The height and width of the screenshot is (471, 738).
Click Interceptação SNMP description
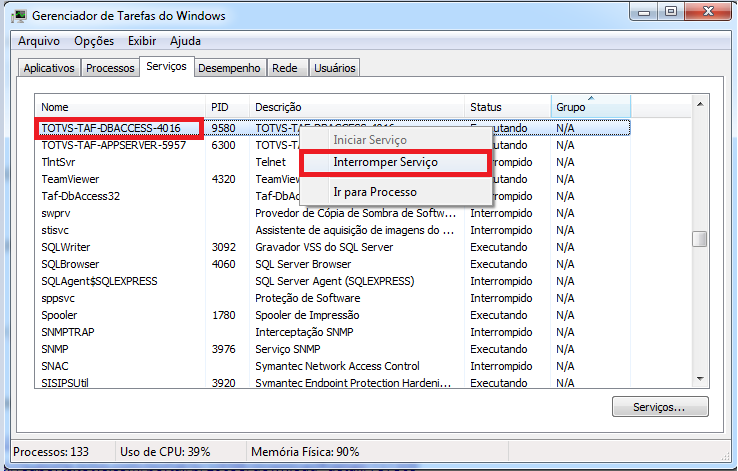pyautogui.click(x=304, y=332)
